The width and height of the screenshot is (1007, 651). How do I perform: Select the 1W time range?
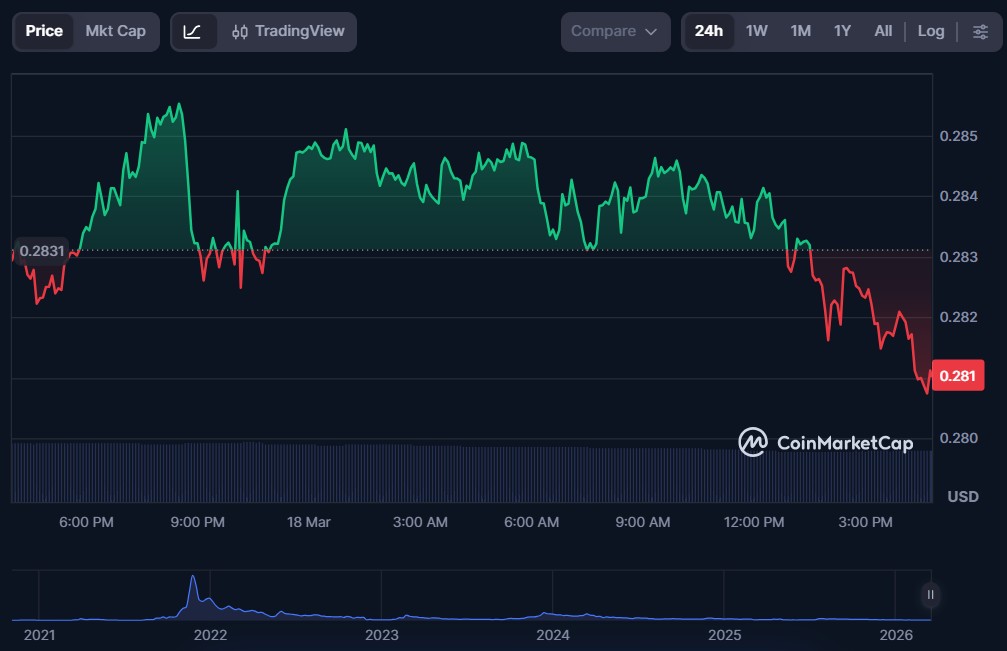coord(756,32)
